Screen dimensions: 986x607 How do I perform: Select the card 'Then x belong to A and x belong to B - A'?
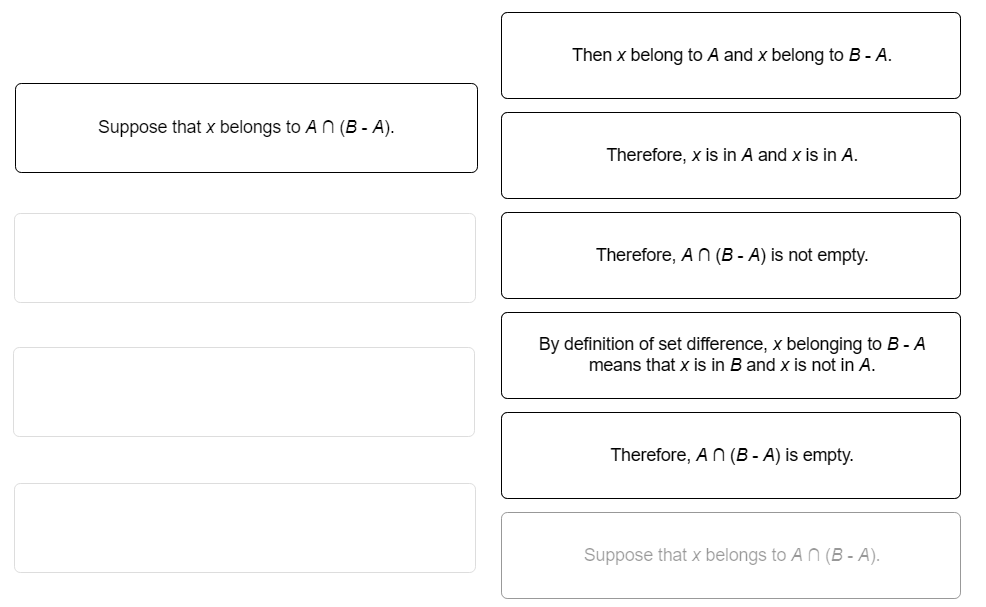coord(729,55)
